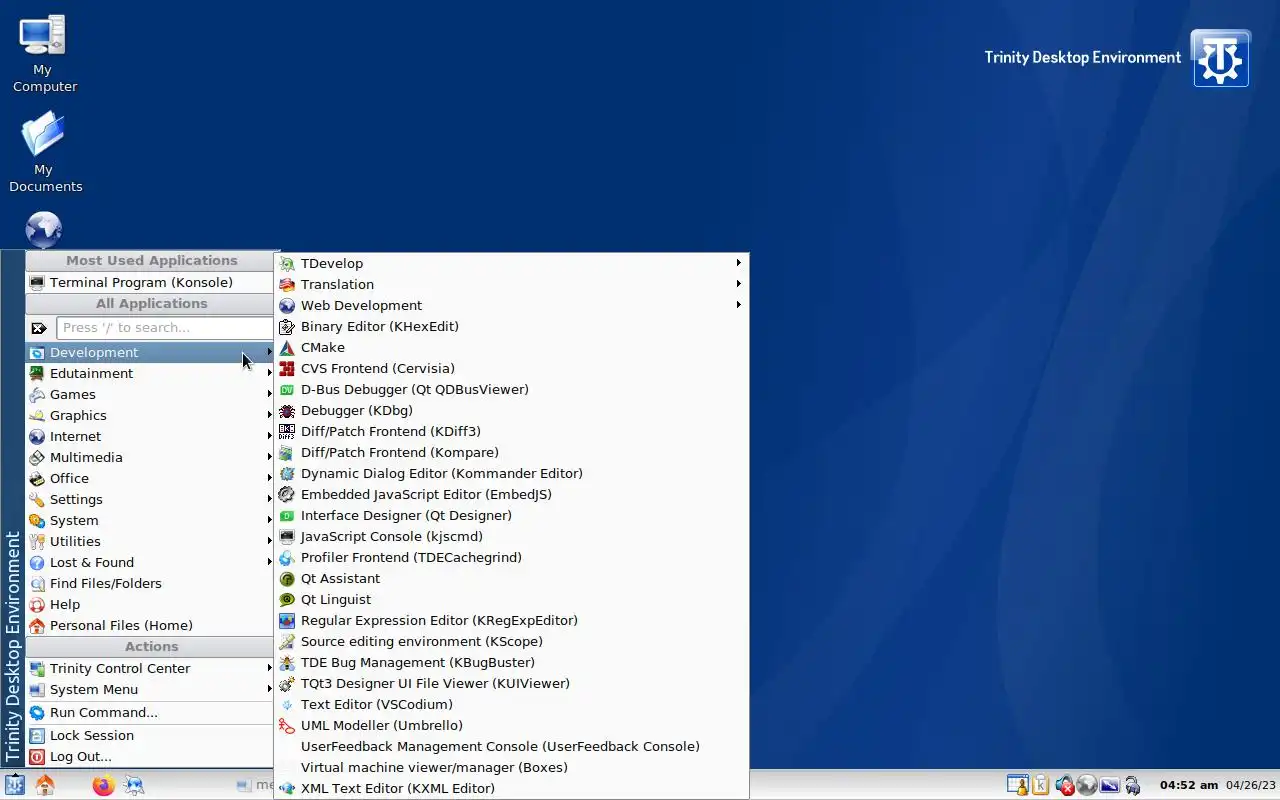Viewport: 1280px width, 800px height.
Task: Expand the Translation submenu
Action: (x=511, y=284)
